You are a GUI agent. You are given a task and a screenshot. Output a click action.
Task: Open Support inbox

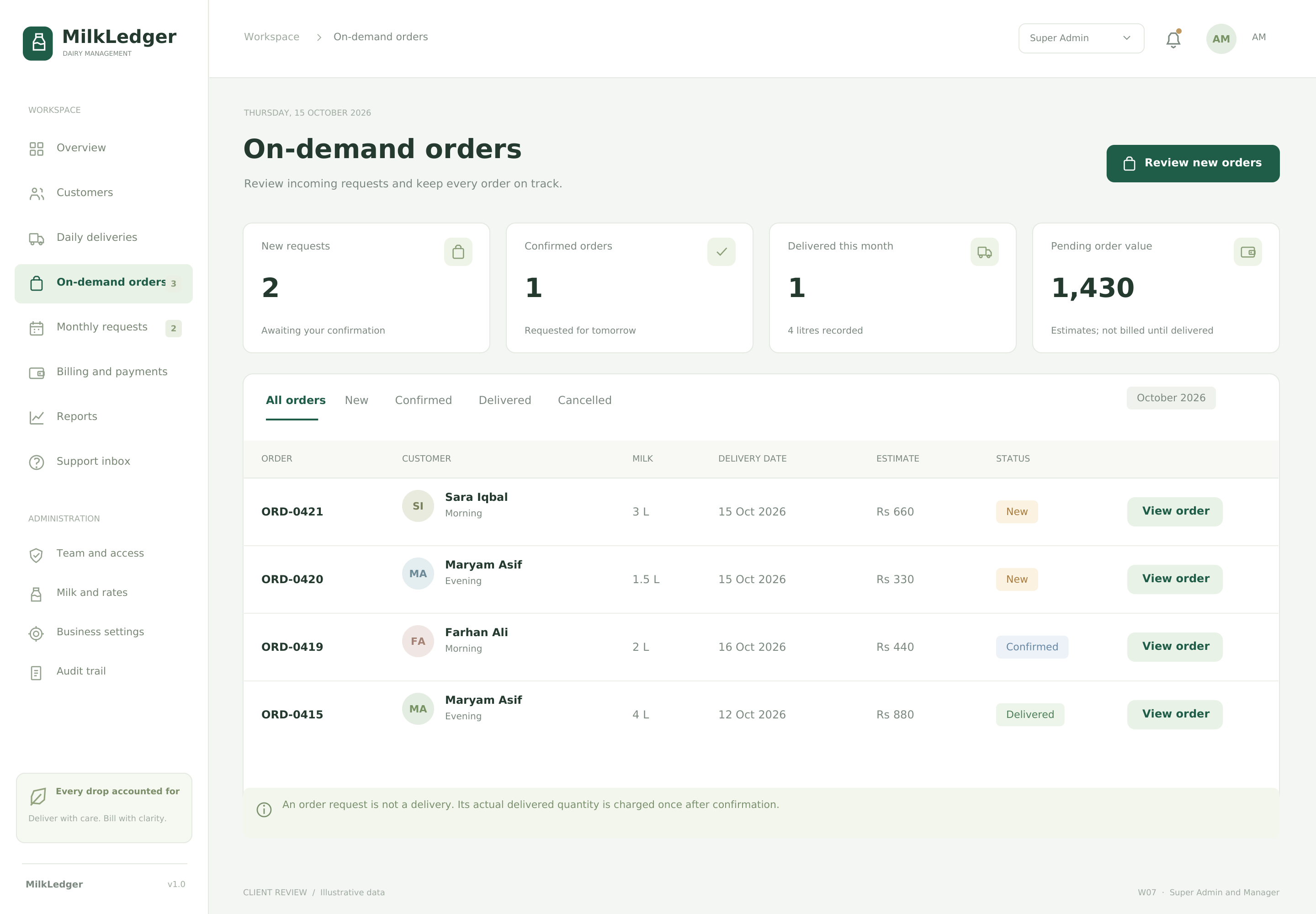(x=104, y=462)
